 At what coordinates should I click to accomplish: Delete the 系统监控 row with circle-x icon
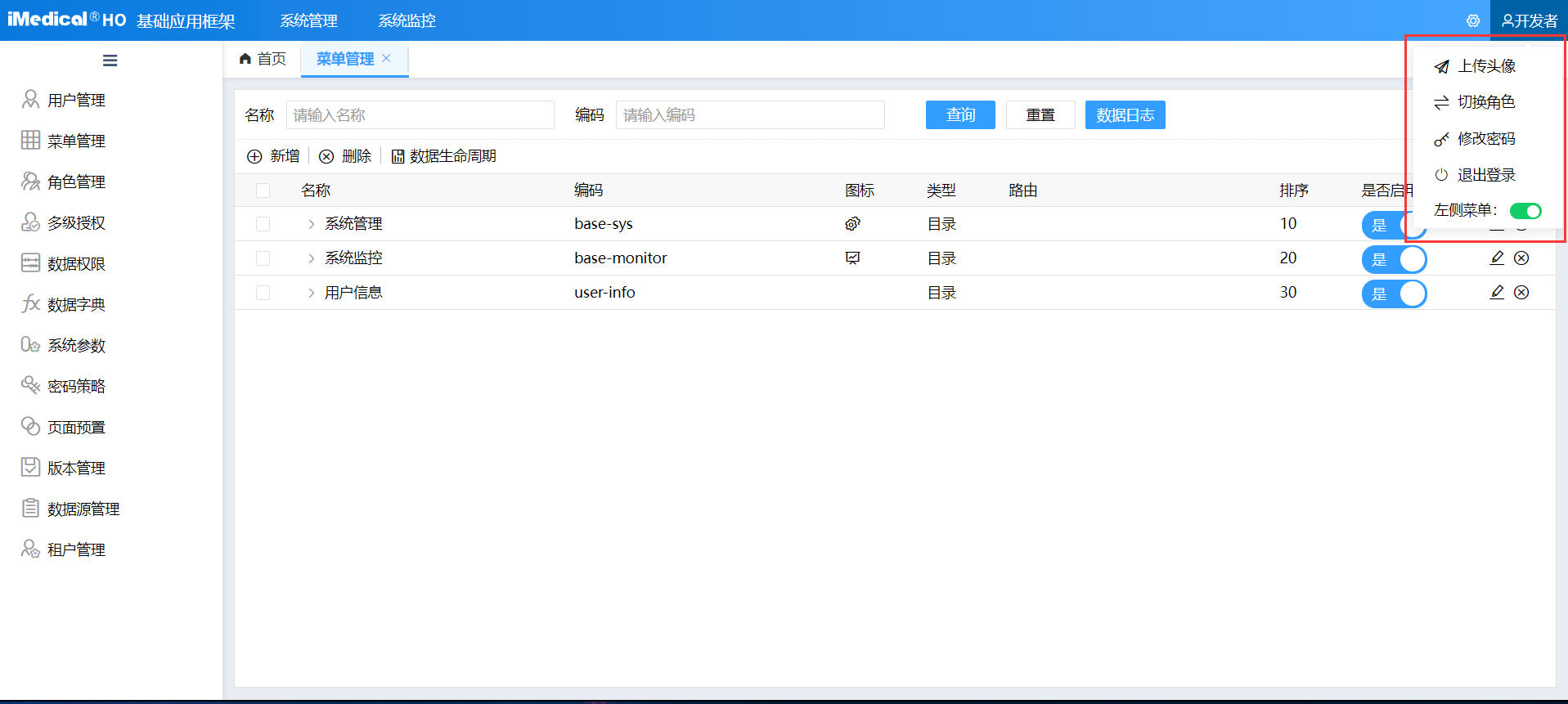pos(1521,258)
